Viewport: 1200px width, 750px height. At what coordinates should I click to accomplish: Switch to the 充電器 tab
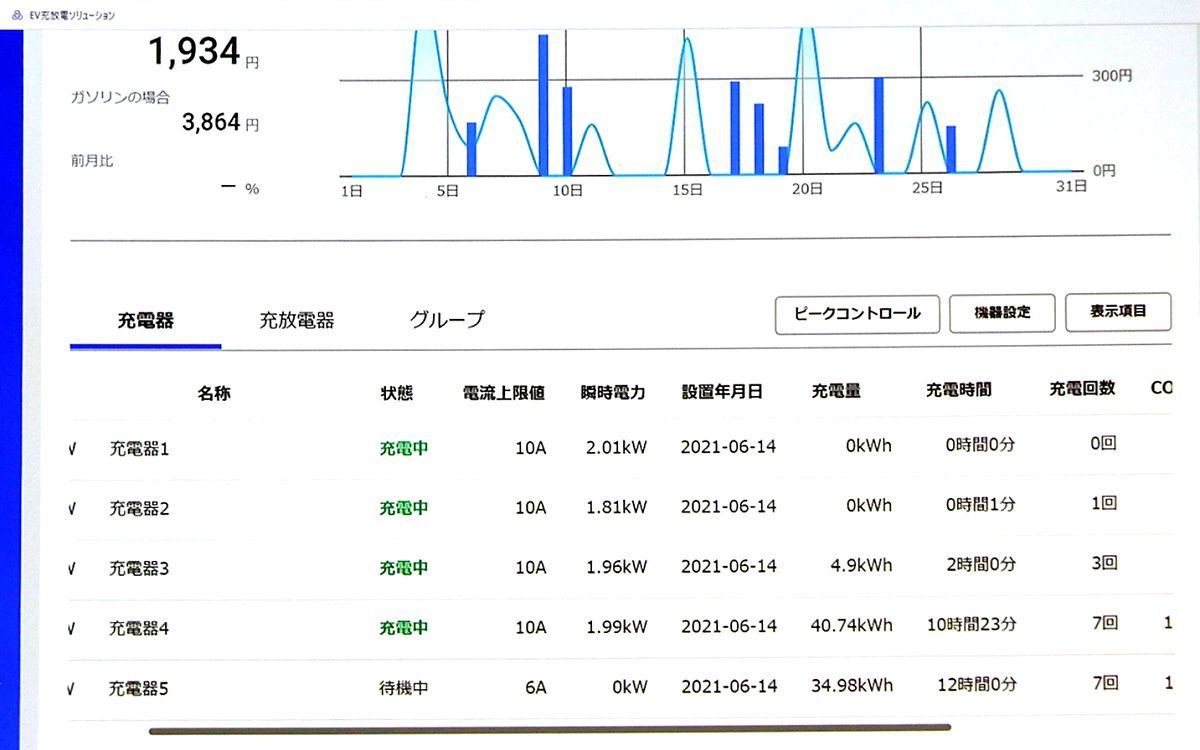tap(146, 320)
